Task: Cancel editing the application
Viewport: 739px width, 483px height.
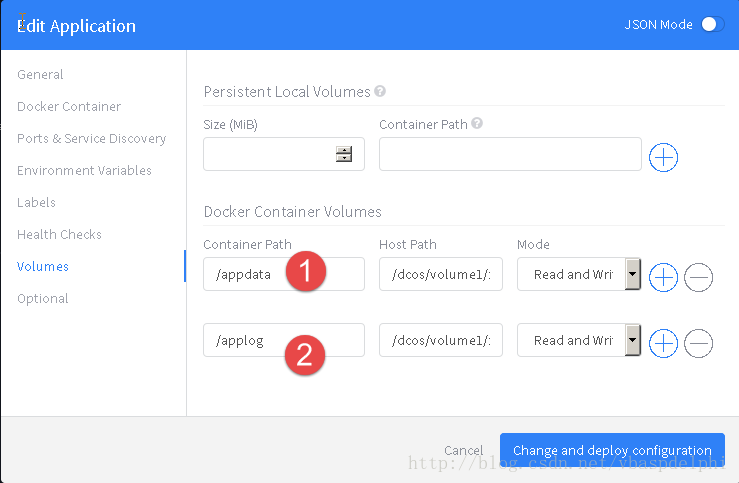Action: coord(464,450)
